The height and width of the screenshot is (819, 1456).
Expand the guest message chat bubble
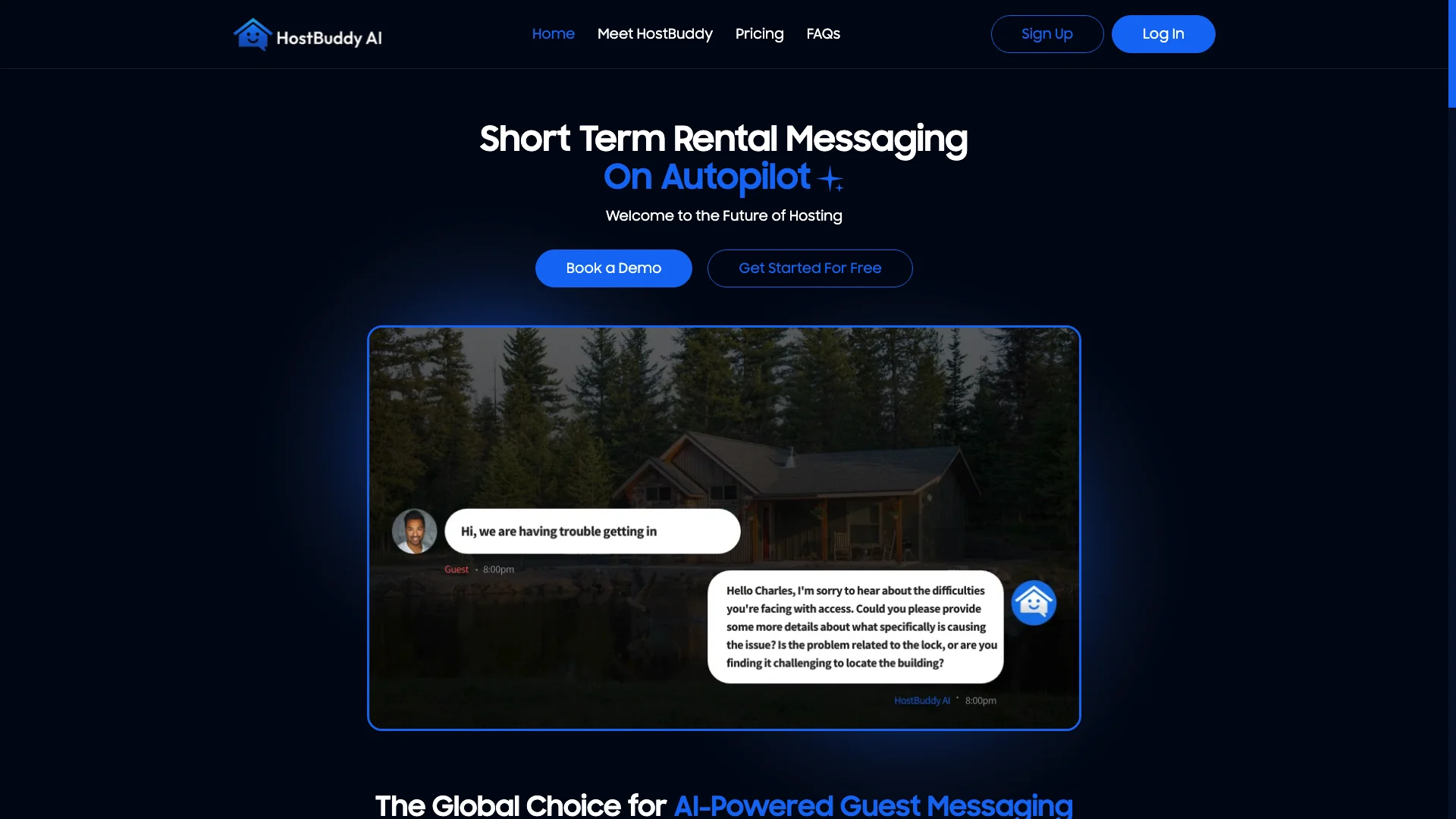click(x=592, y=530)
